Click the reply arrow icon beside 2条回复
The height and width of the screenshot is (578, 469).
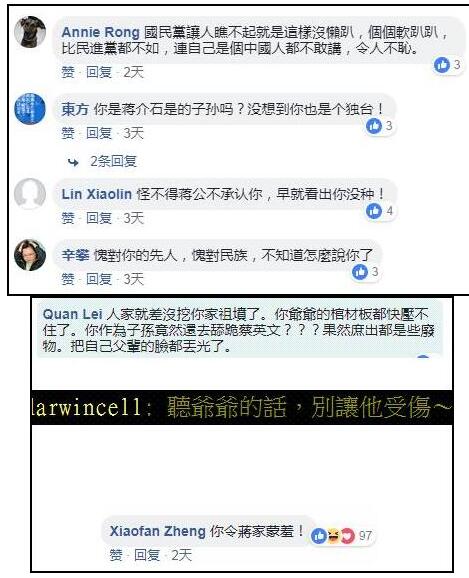coord(73,162)
